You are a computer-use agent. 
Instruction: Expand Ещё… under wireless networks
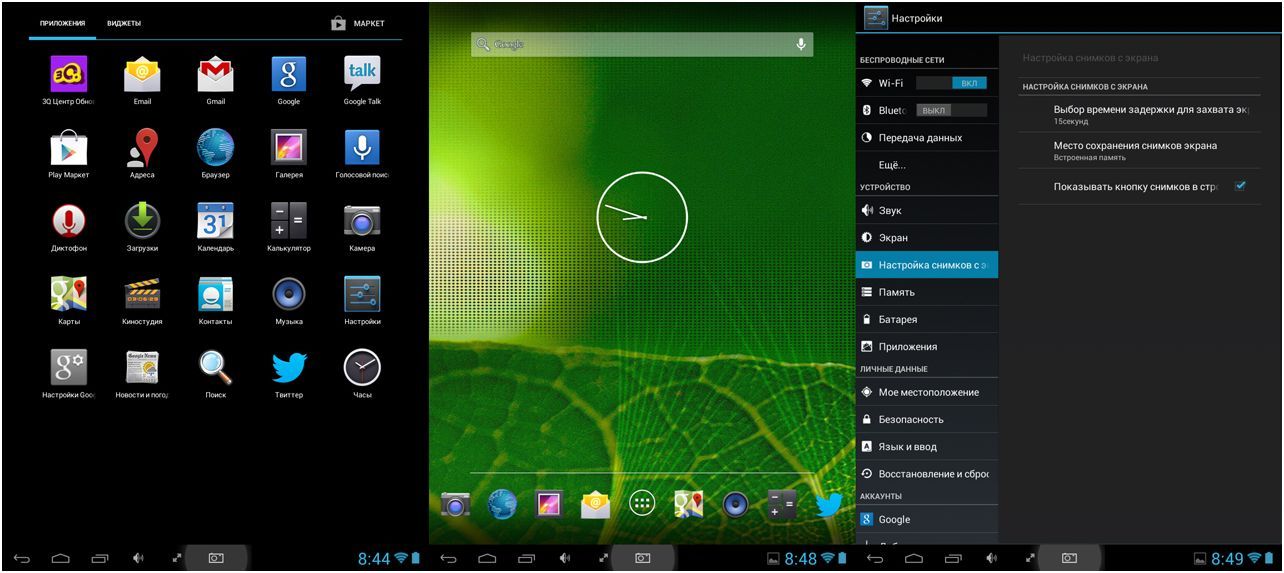tap(892, 164)
